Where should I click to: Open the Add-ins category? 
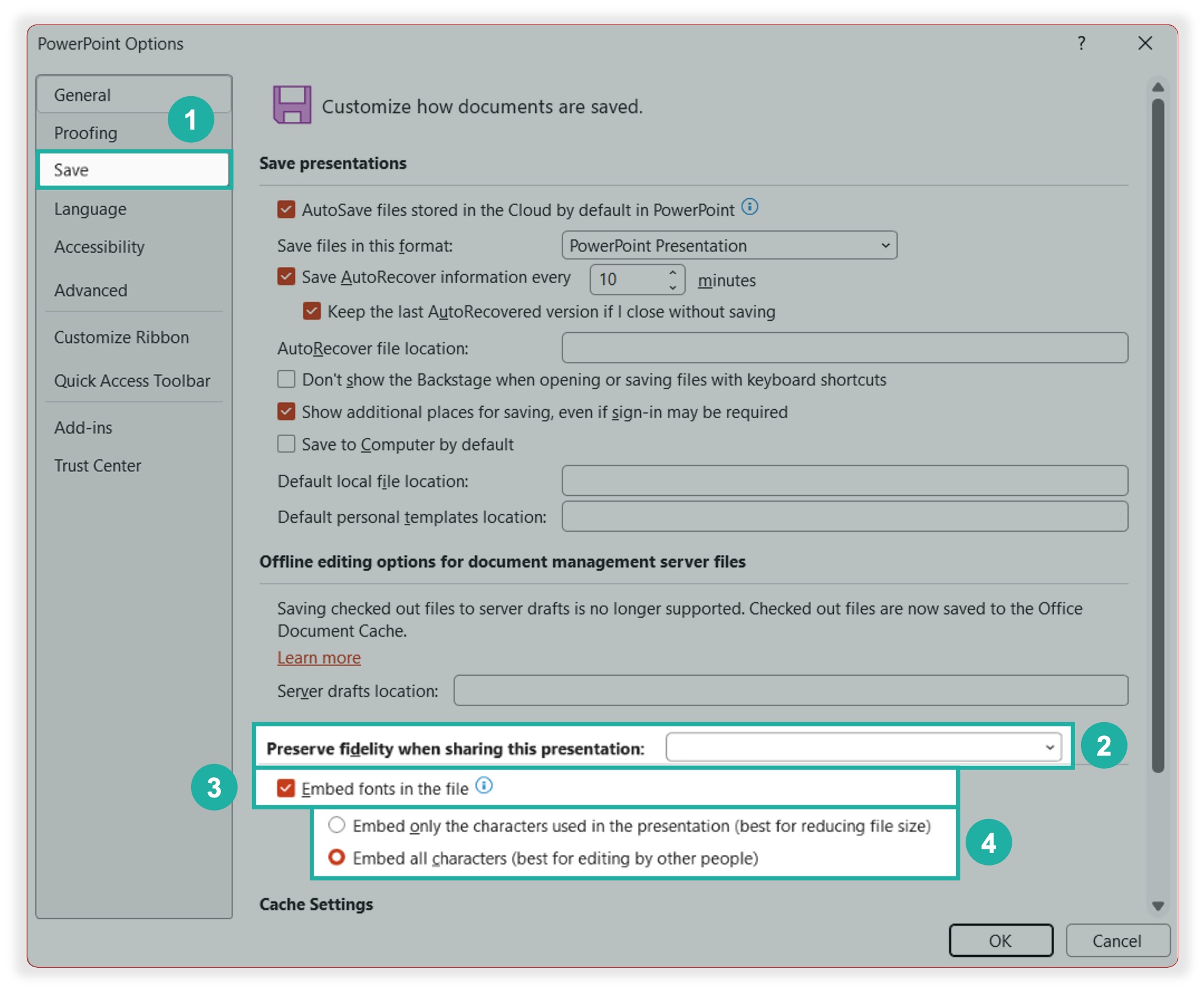pos(134,428)
